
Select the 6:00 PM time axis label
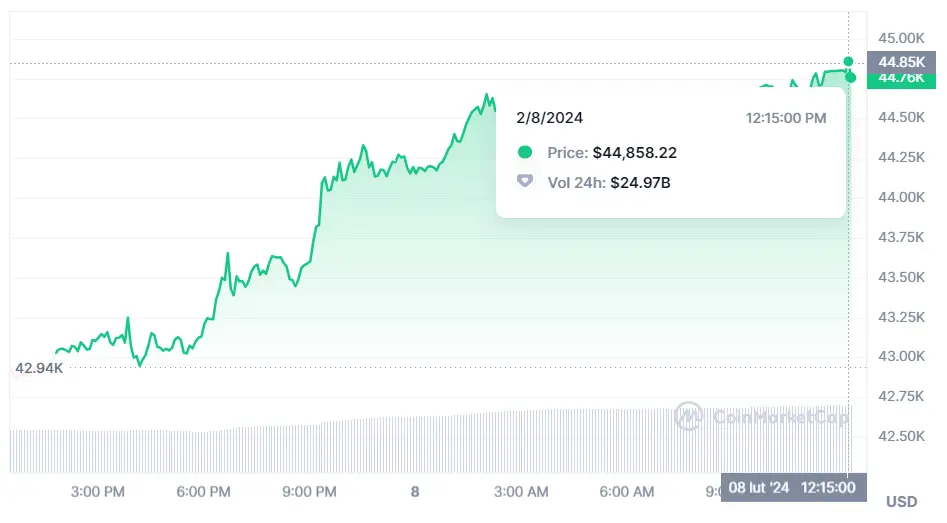204,491
